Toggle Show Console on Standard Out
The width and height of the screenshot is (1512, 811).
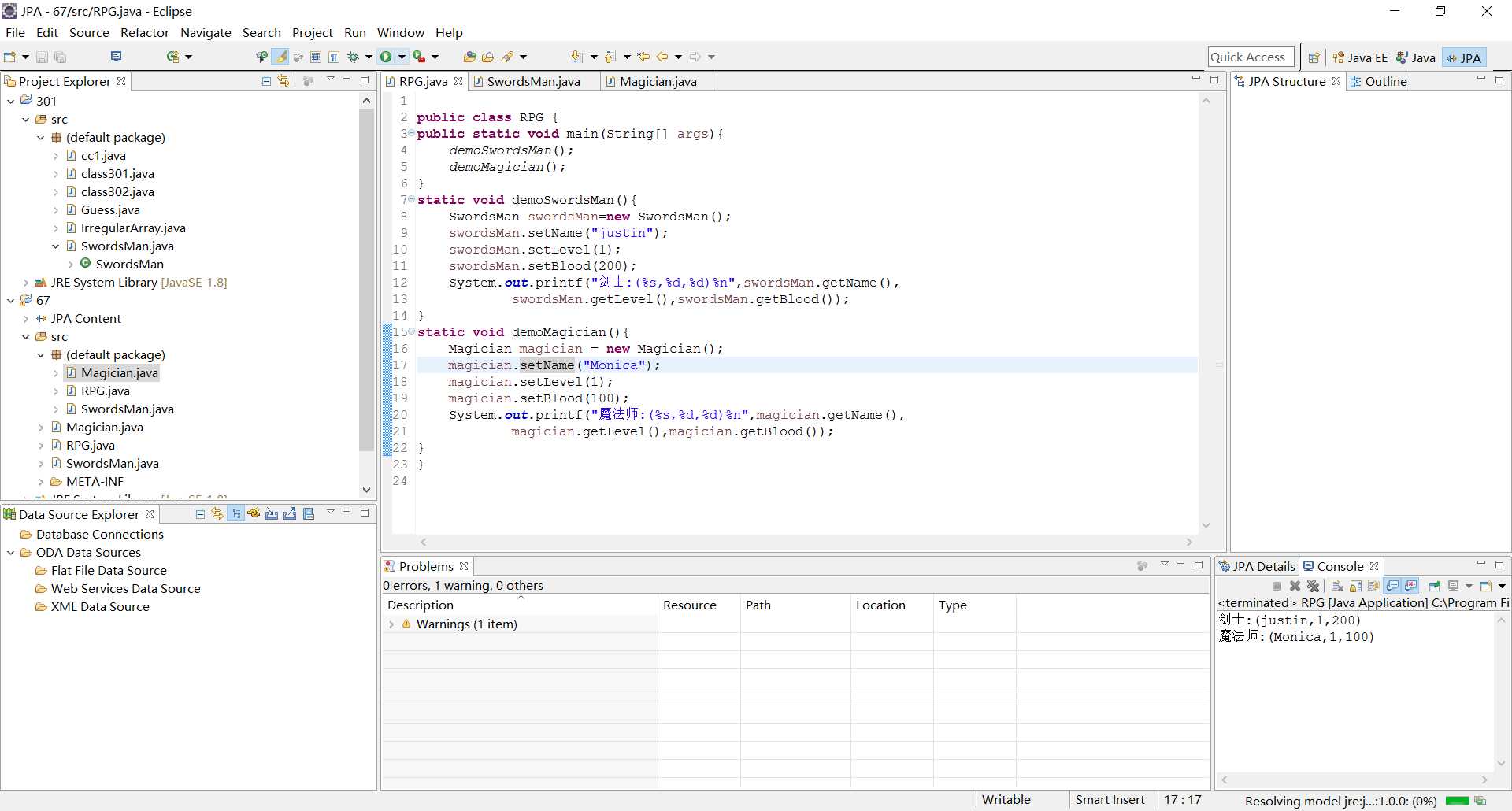click(x=1392, y=586)
